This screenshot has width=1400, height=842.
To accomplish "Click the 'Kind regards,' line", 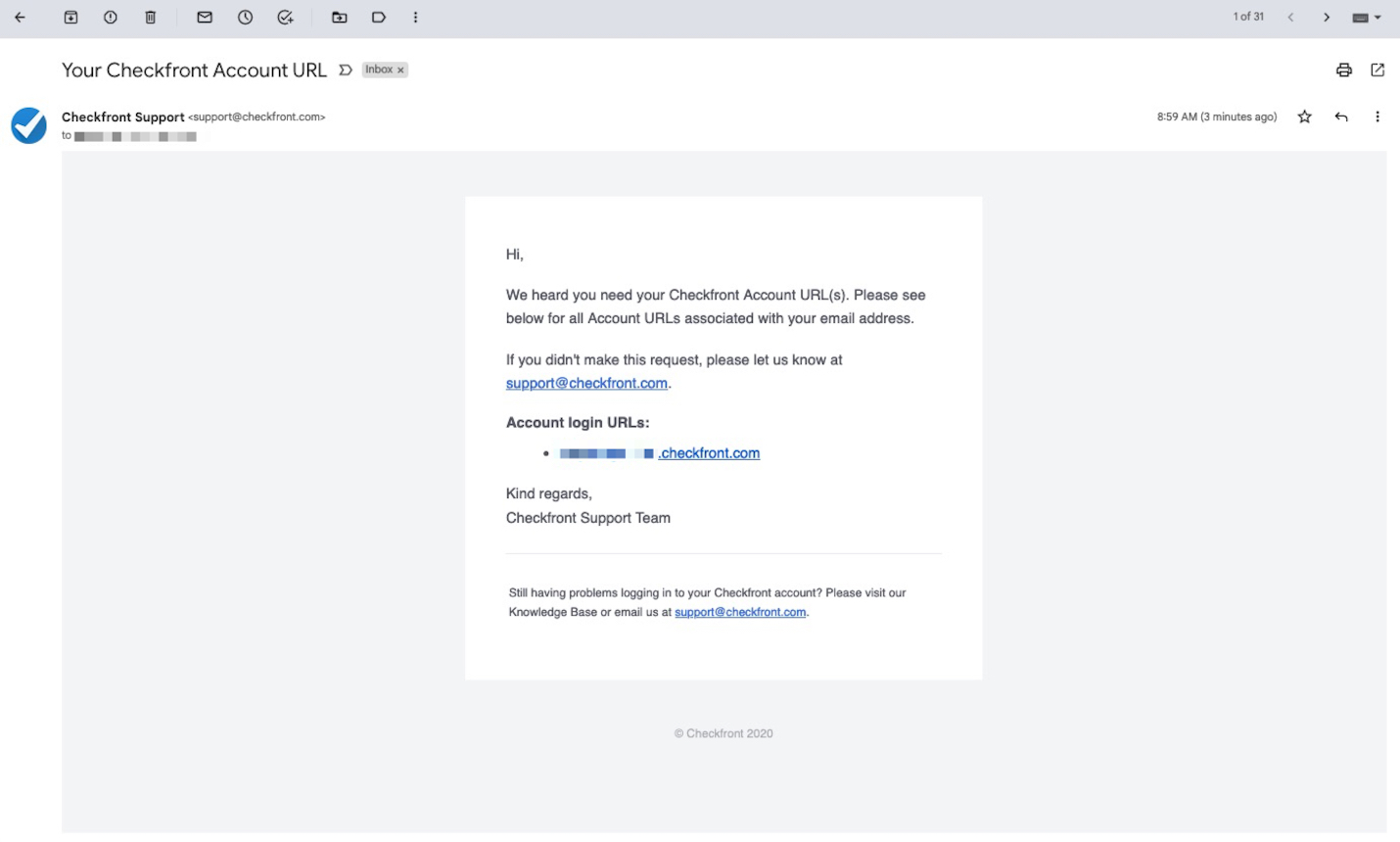I will [549, 493].
